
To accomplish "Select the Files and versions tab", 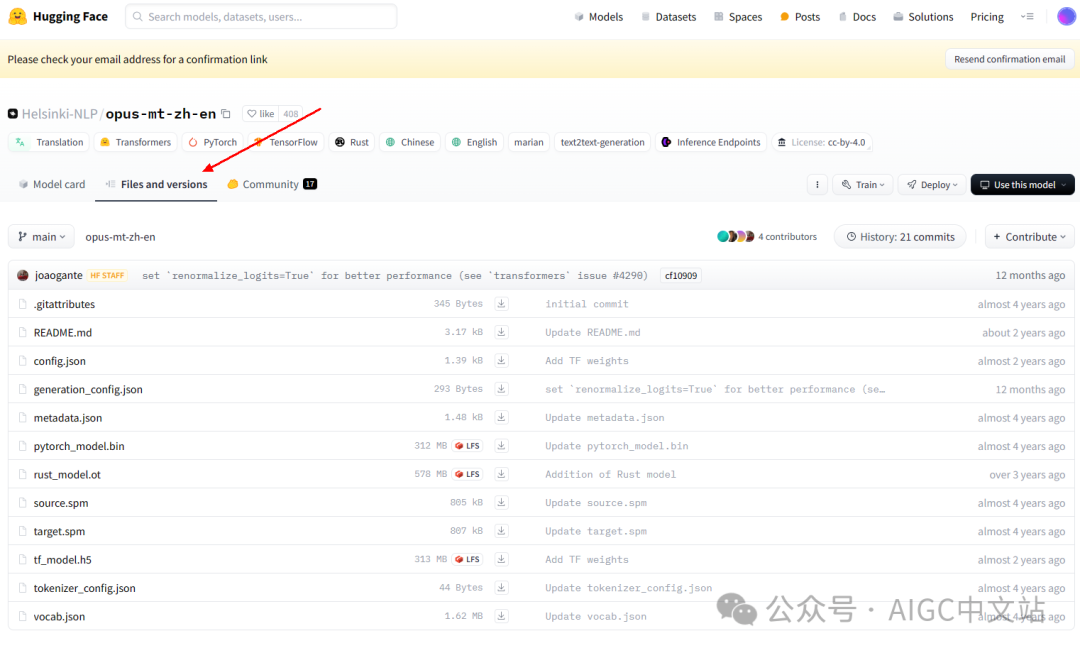I will 156,184.
